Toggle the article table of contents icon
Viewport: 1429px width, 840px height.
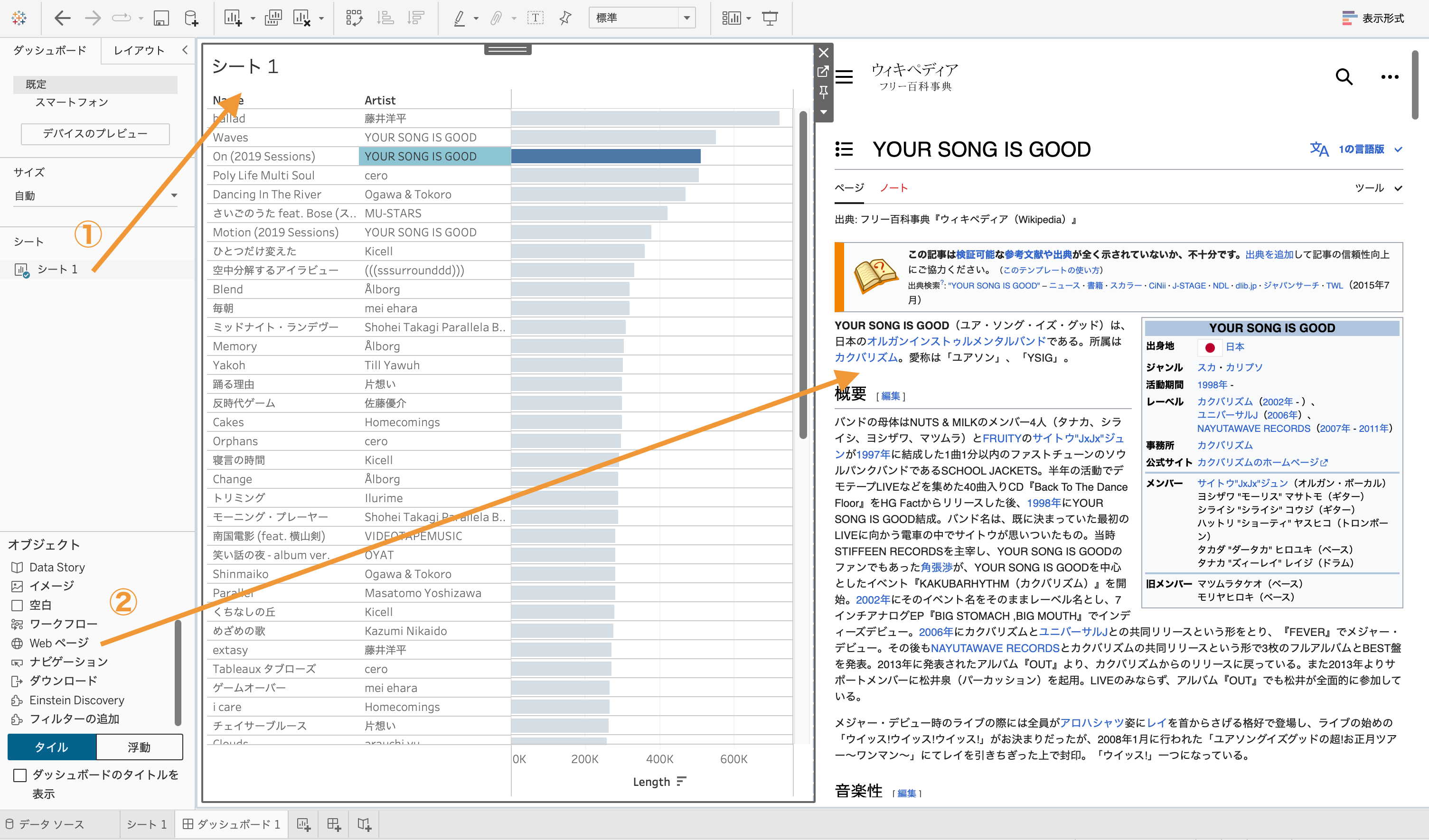(845, 149)
